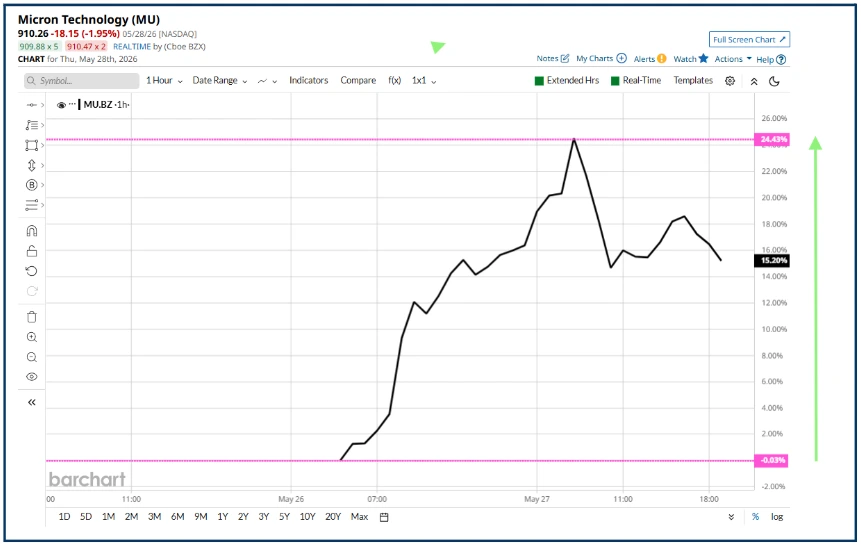
Task: Expand bottom panel with double down chevron
Action: coord(731,517)
